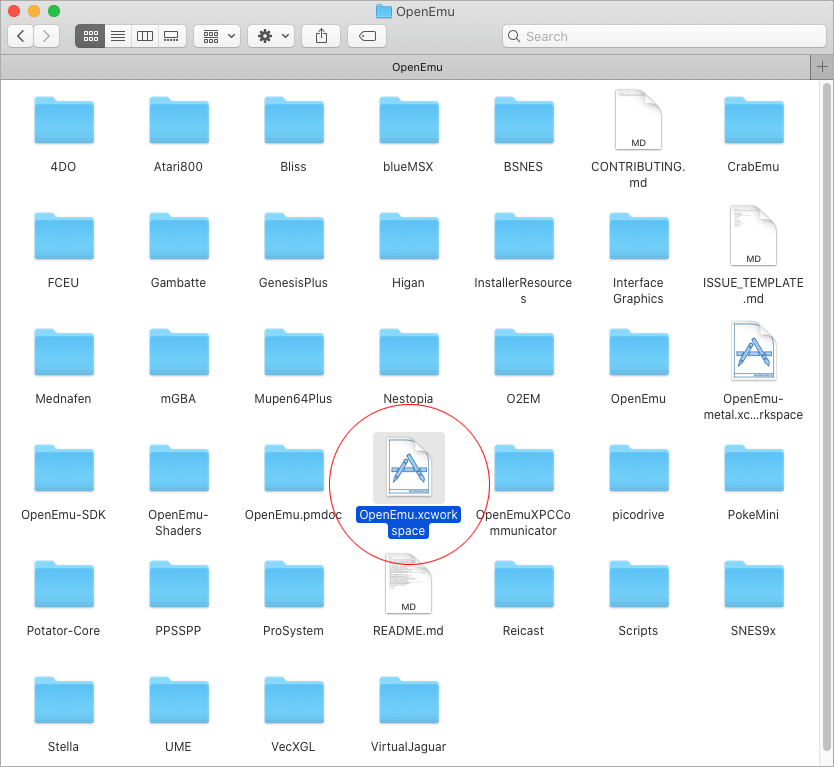This screenshot has width=834, height=767.
Task: Select the Reicast folder
Action: [x=523, y=584]
